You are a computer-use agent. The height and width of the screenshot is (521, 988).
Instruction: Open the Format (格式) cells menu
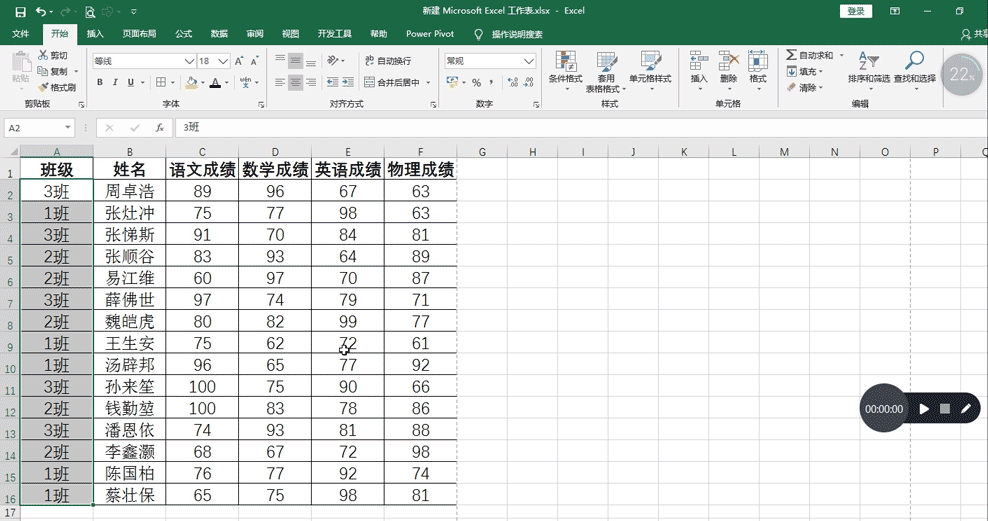(x=757, y=69)
